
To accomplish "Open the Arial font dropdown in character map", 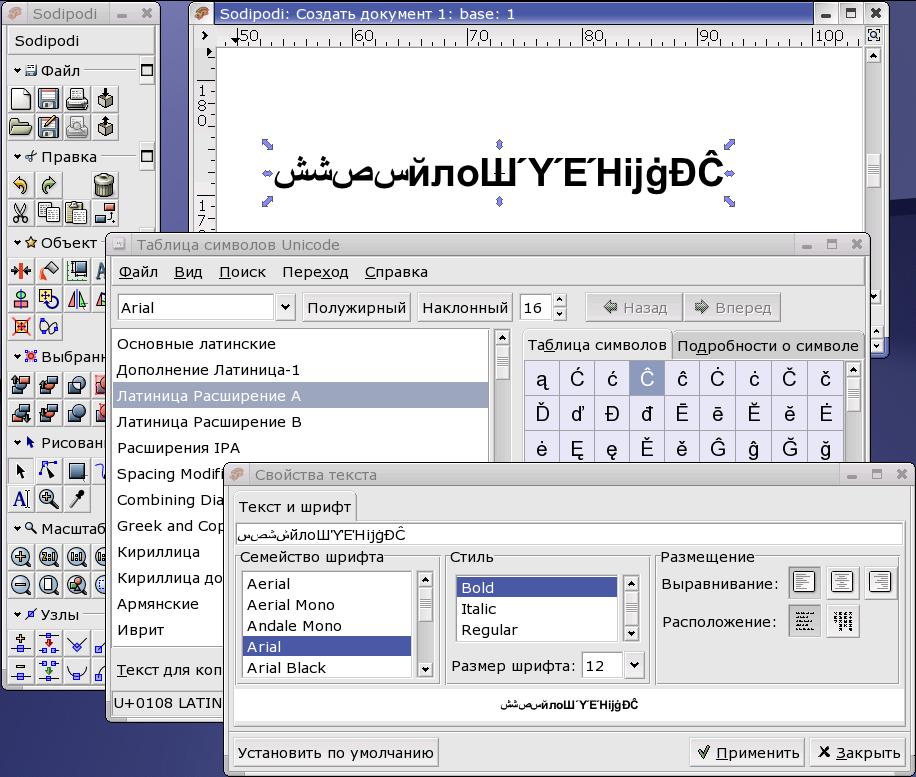I will 285,307.
